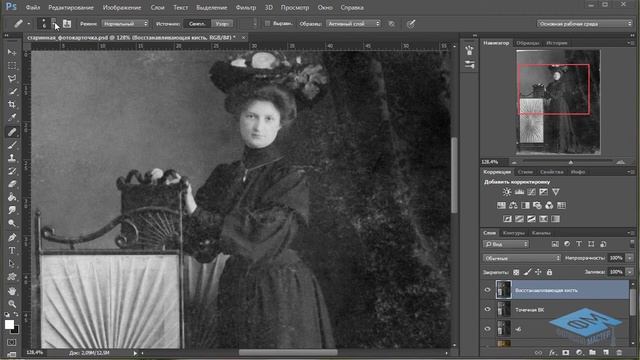Click the link layers icon
This screenshot has height=360, width=640.
[539, 352]
